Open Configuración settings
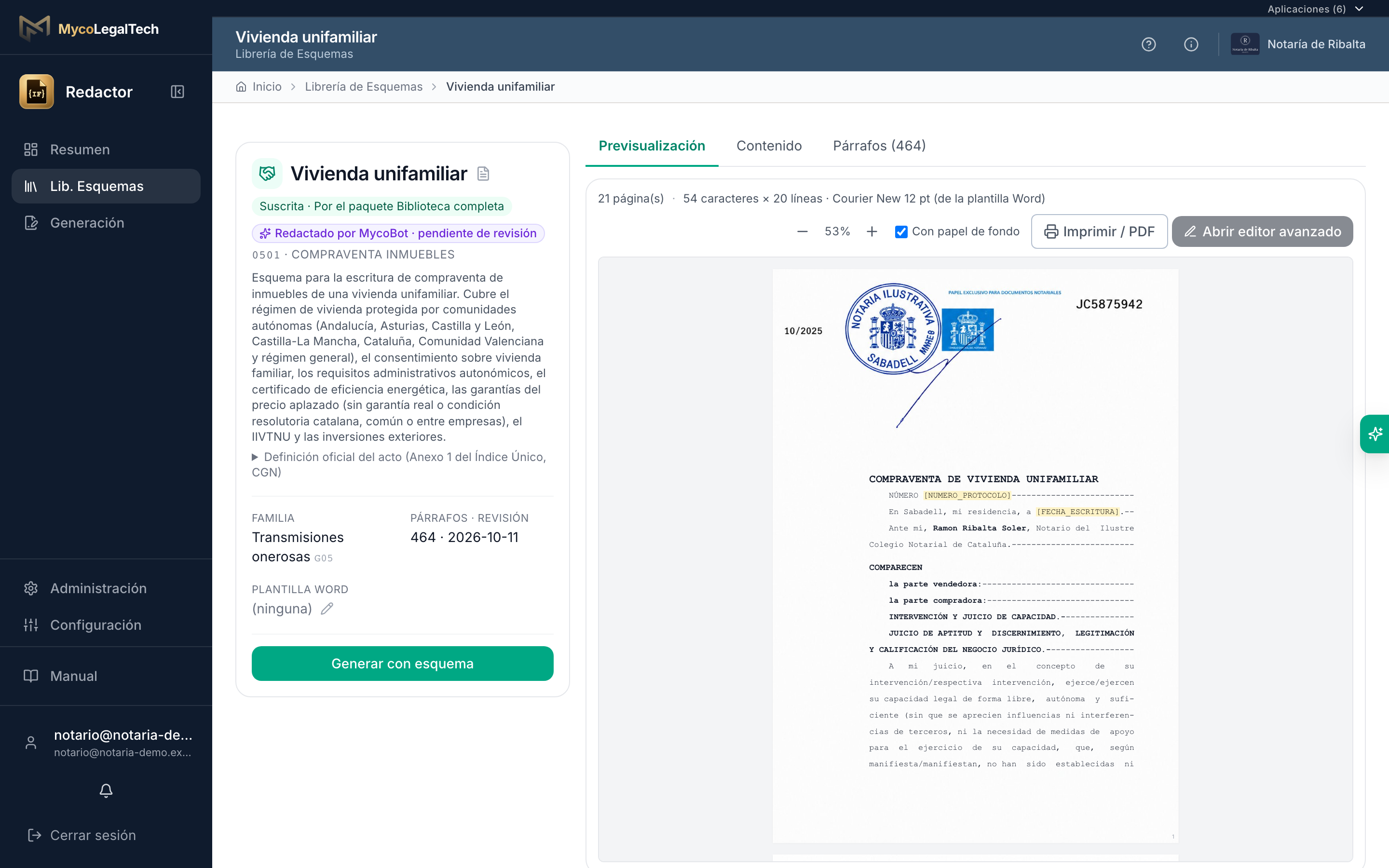The image size is (1389, 868). tap(106, 624)
